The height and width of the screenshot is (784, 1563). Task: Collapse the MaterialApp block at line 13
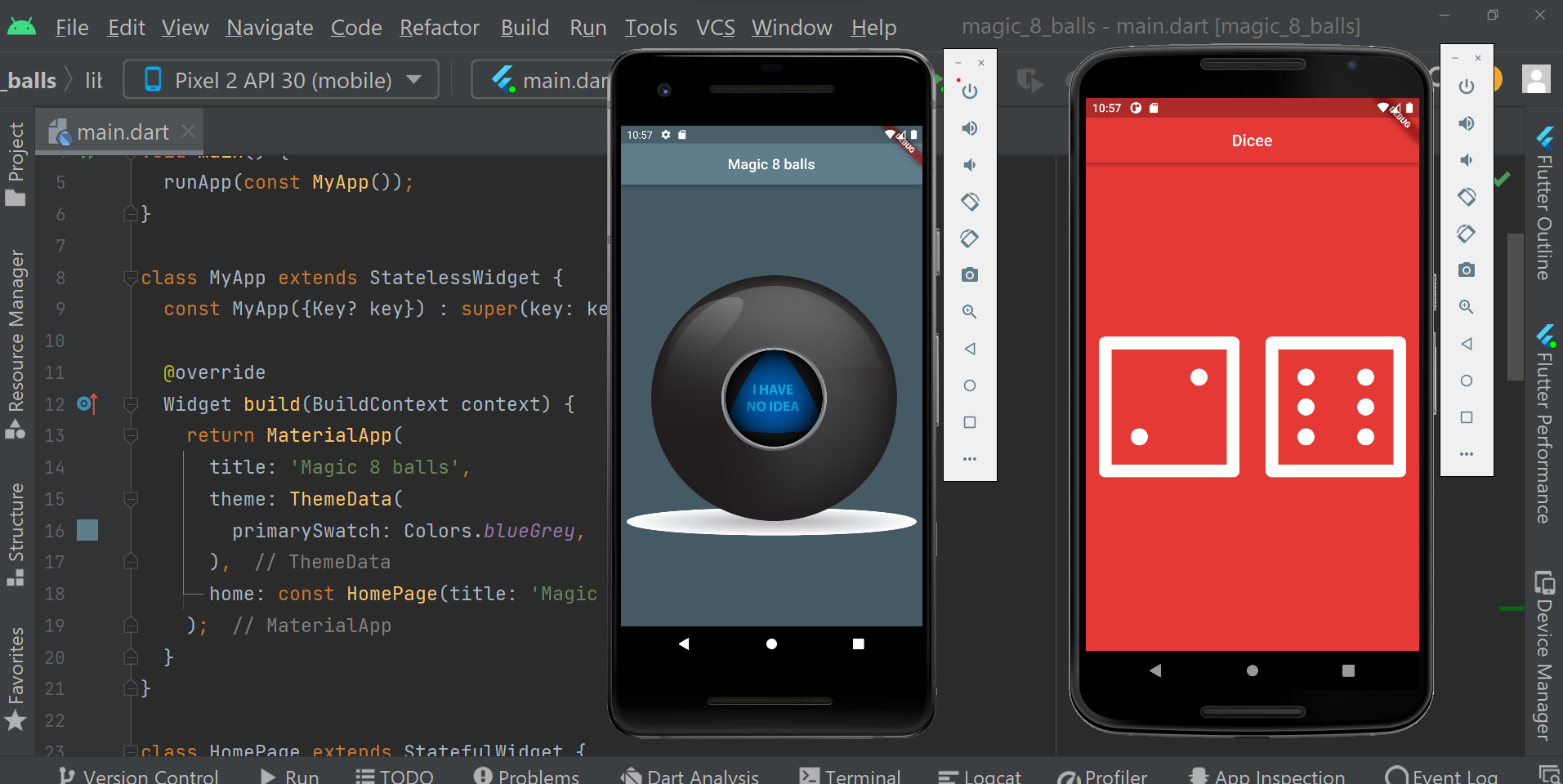[131, 435]
